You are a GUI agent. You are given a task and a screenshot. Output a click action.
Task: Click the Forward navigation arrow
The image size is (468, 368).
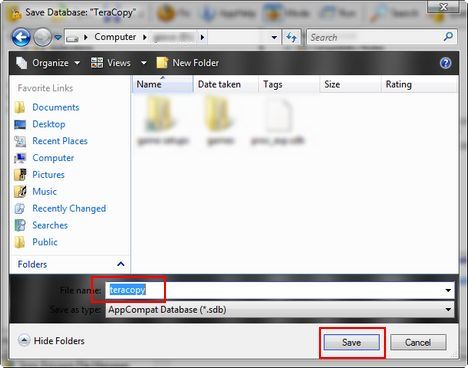click(42, 37)
